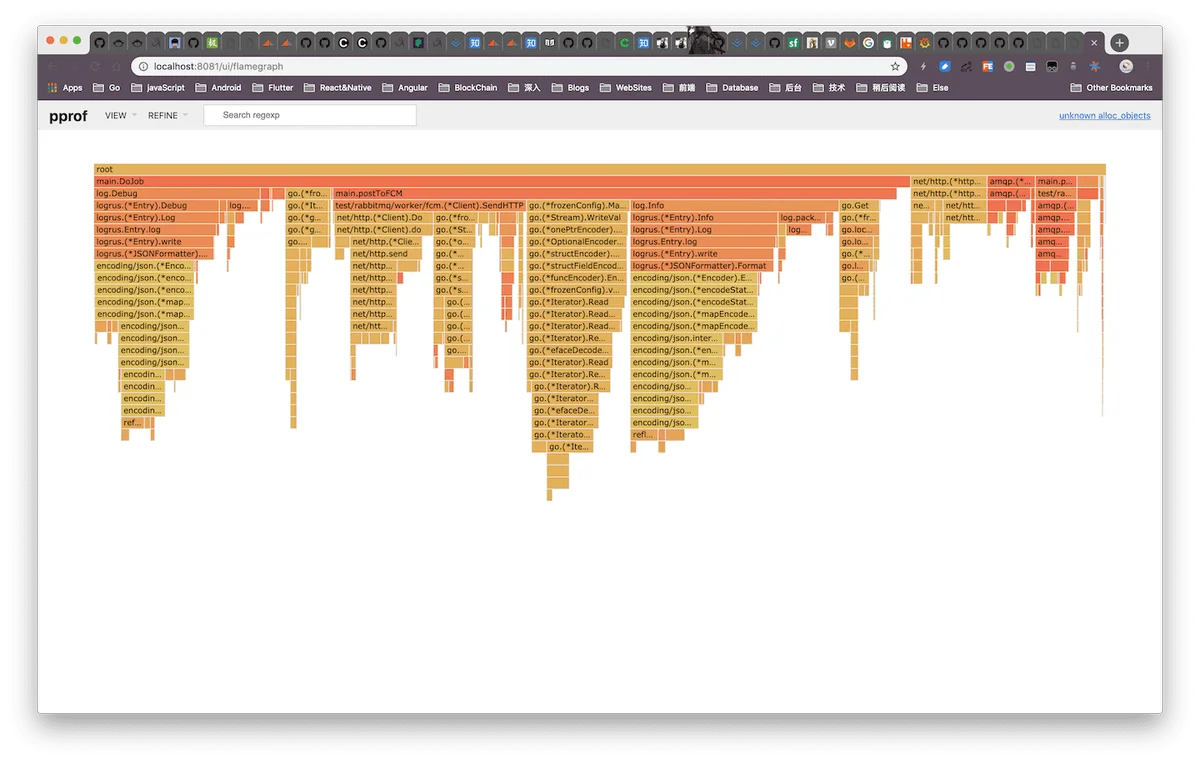This screenshot has width=1200, height=763.
Task: Open the React&Native bookmarks folder
Action: (x=338, y=88)
